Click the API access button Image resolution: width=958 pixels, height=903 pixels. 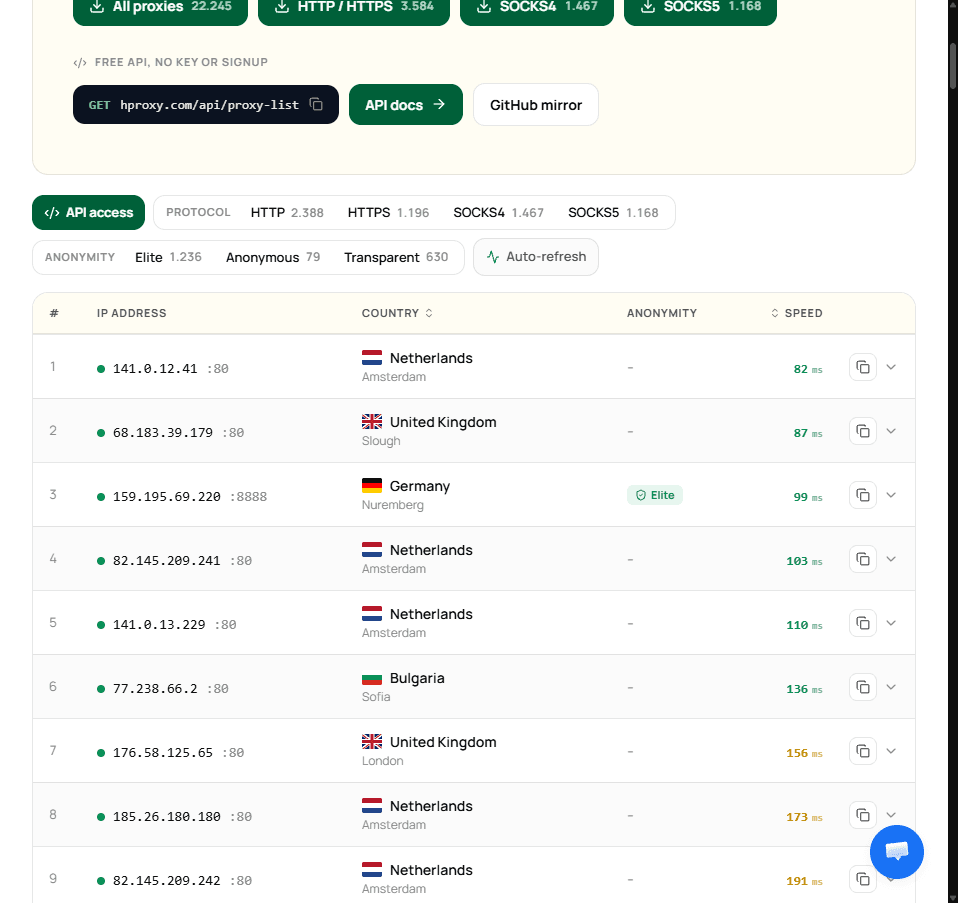tap(89, 213)
